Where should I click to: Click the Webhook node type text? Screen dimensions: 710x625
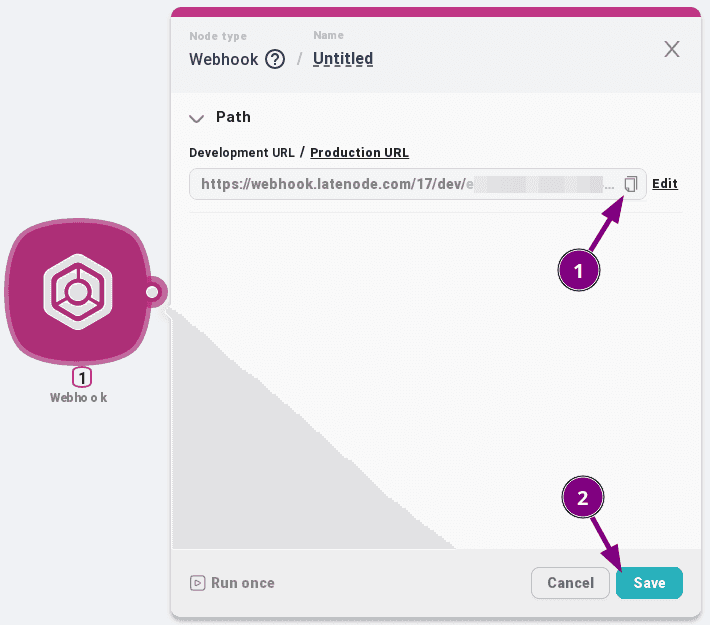(x=223, y=59)
